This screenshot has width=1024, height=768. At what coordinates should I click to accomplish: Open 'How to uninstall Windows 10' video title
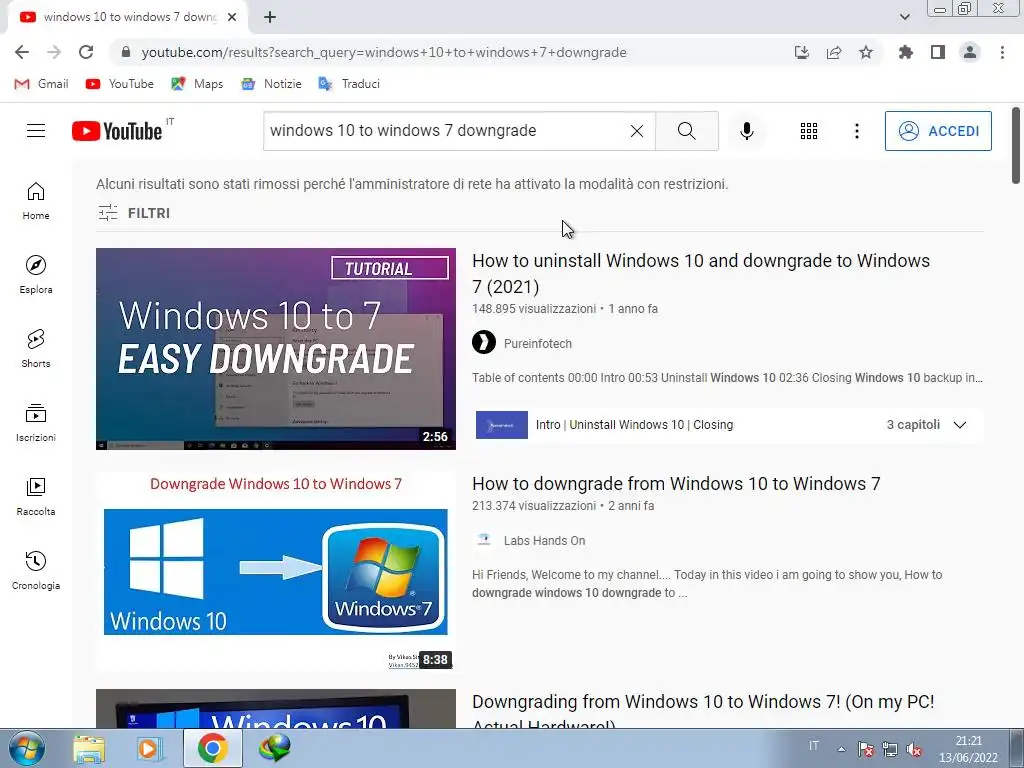701,273
